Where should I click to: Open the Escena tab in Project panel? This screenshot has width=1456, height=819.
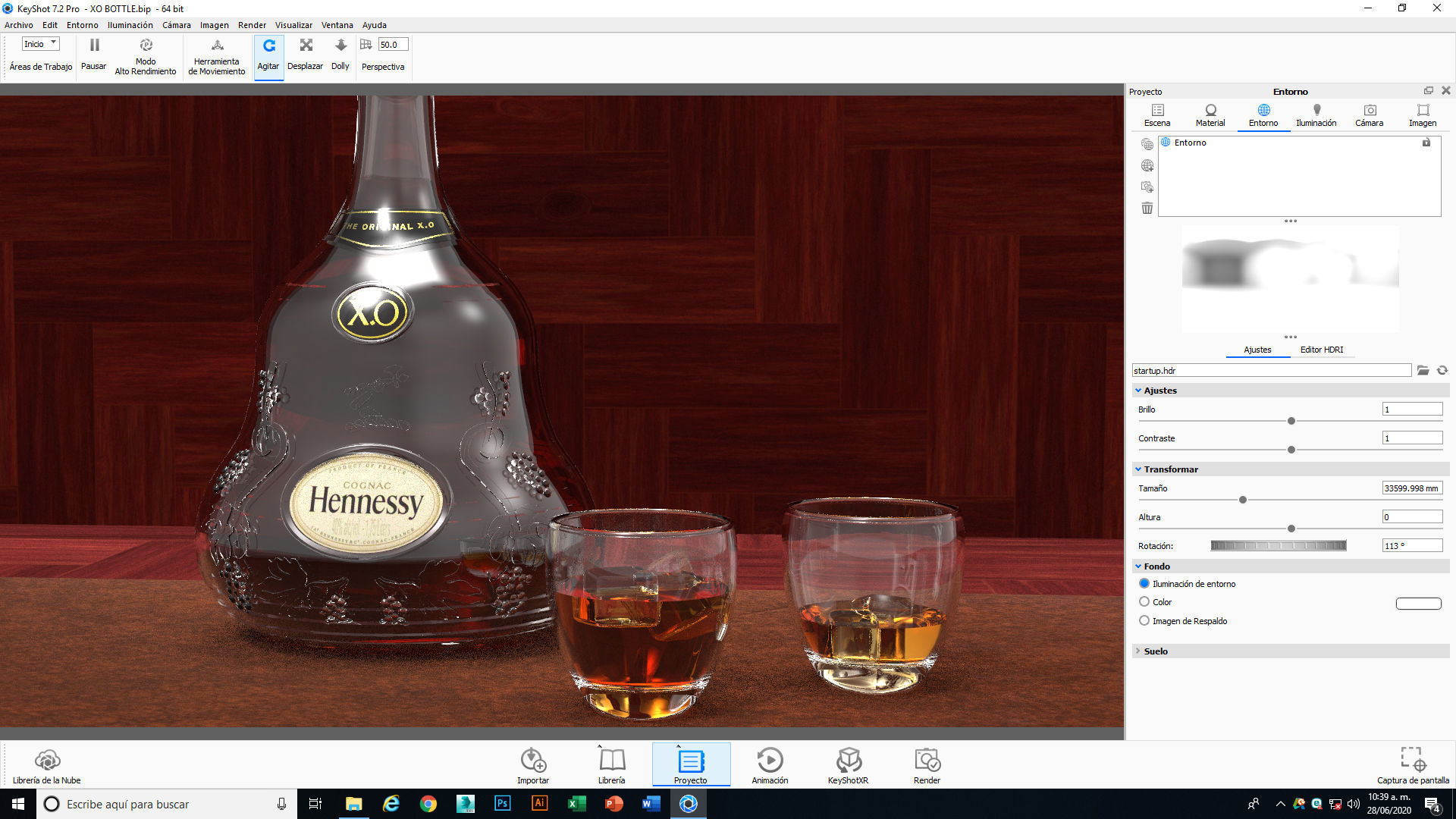click(x=1157, y=115)
